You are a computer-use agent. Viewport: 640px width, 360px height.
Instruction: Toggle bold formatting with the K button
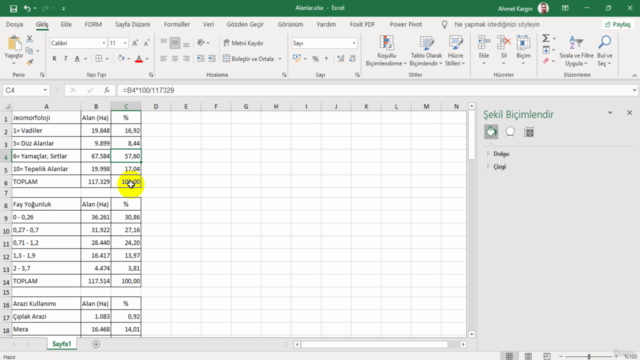tap(54, 59)
